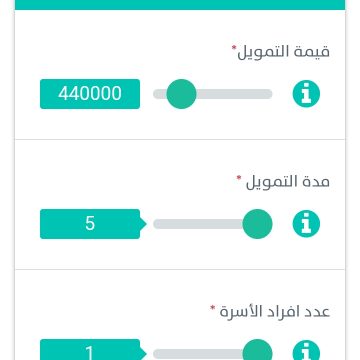The height and width of the screenshot is (360, 360).
Task: Click the teal header bar at top
Action: coord(180,5)
